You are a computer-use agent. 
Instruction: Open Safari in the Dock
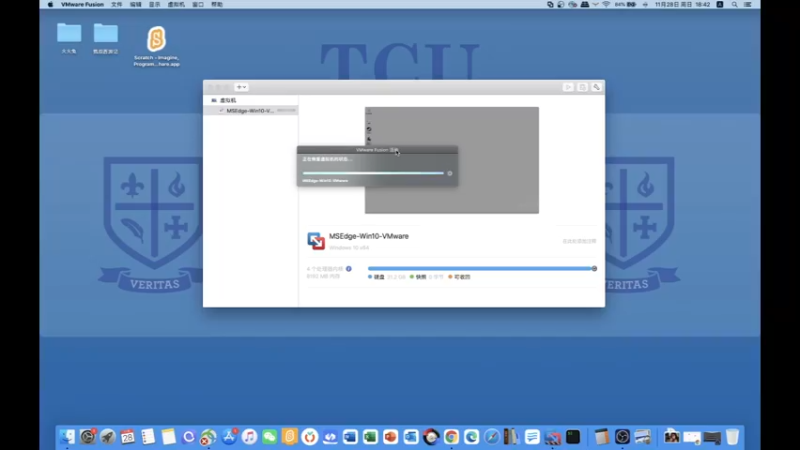click(x=492, y=437)
